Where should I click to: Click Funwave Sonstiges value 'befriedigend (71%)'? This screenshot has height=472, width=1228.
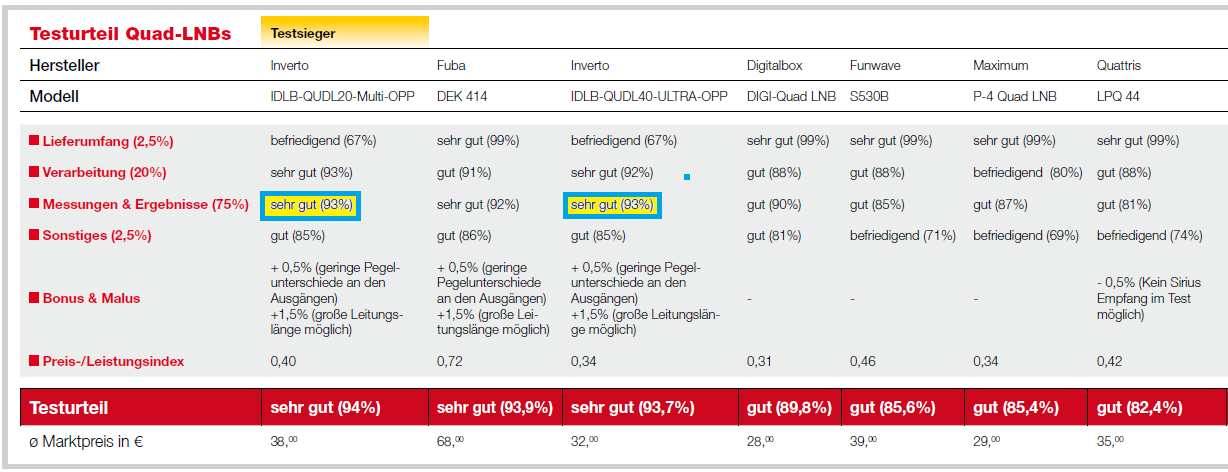click(x=903, y=237)
